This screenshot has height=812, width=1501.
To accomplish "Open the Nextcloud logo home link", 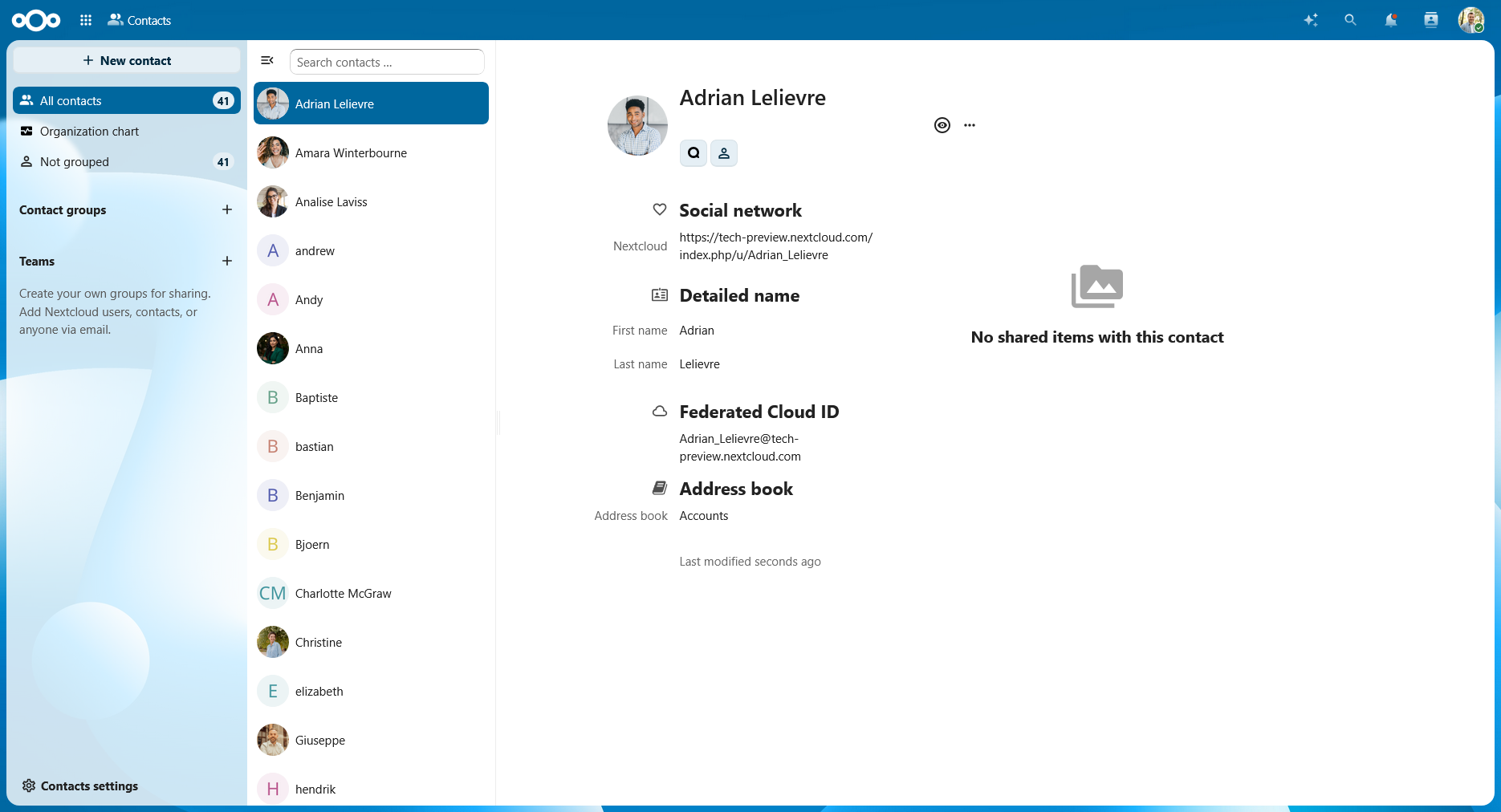I will click(x=36, y=20).
